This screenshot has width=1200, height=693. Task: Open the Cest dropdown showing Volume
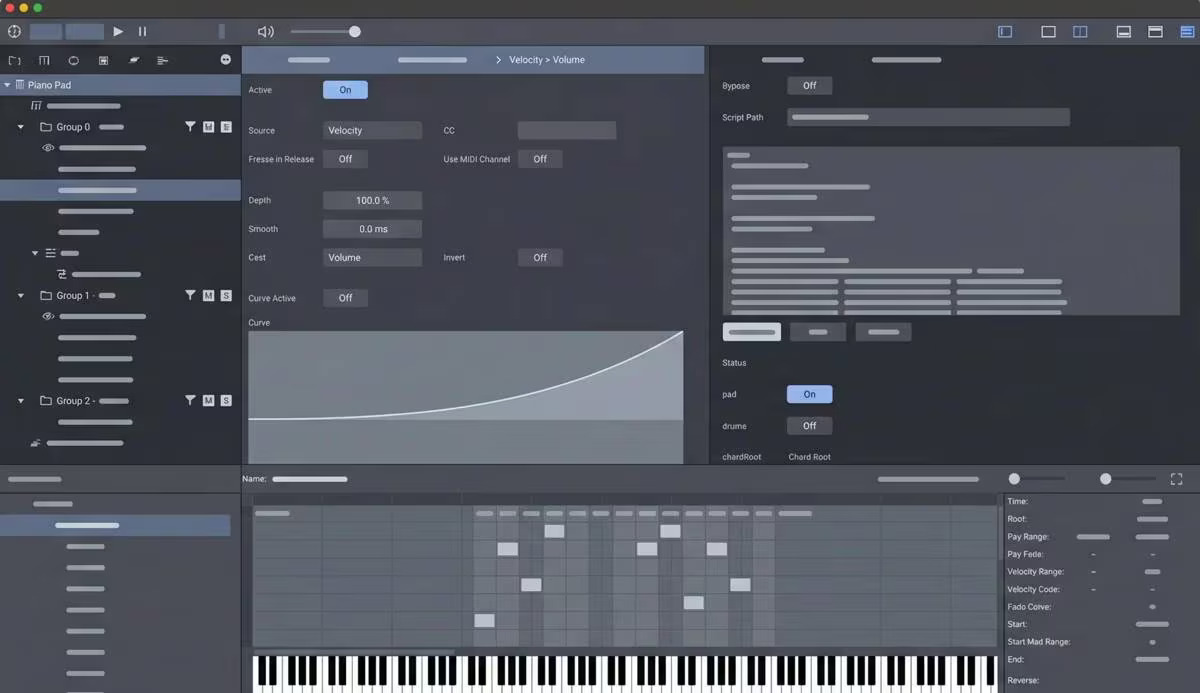372,257
